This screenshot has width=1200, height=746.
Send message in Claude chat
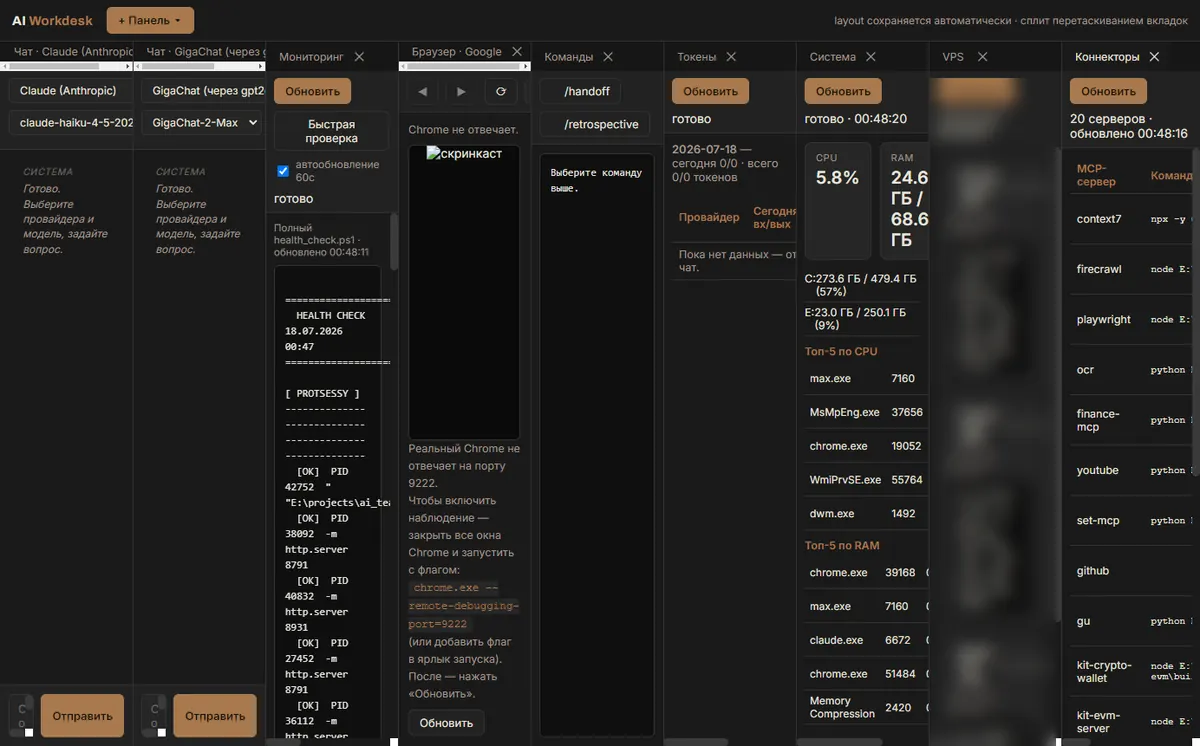[82, 716]
